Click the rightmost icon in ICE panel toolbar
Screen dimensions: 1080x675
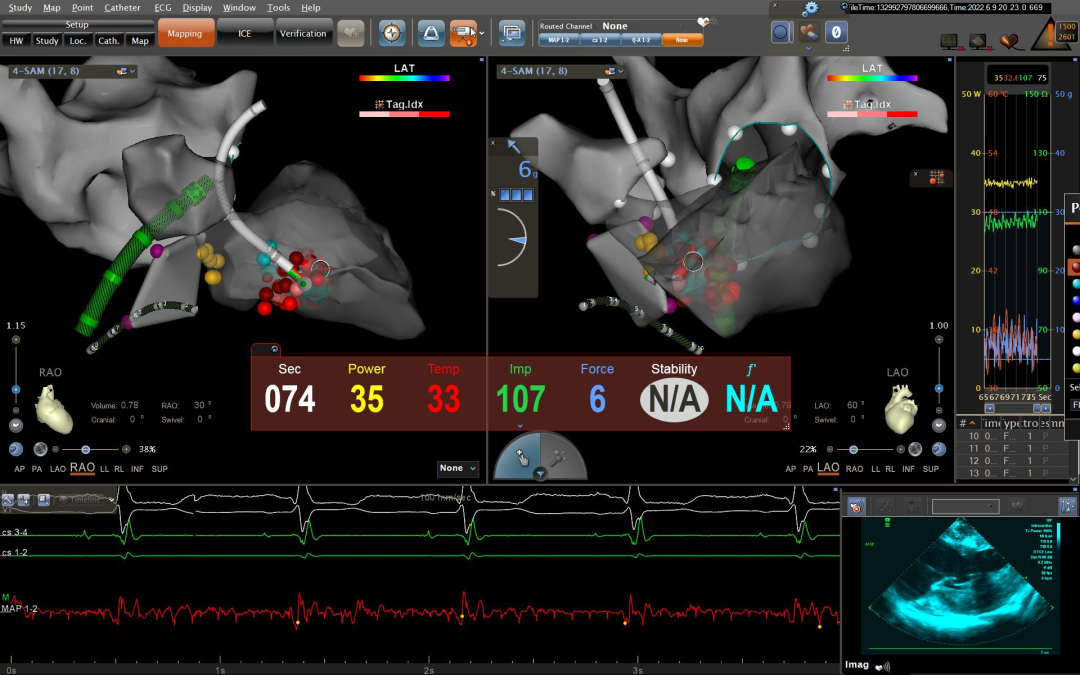1067,506
